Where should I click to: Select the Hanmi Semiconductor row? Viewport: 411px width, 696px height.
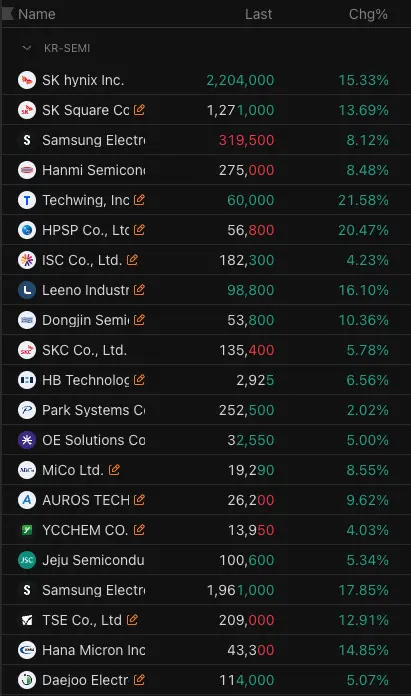tap(206, 170)
